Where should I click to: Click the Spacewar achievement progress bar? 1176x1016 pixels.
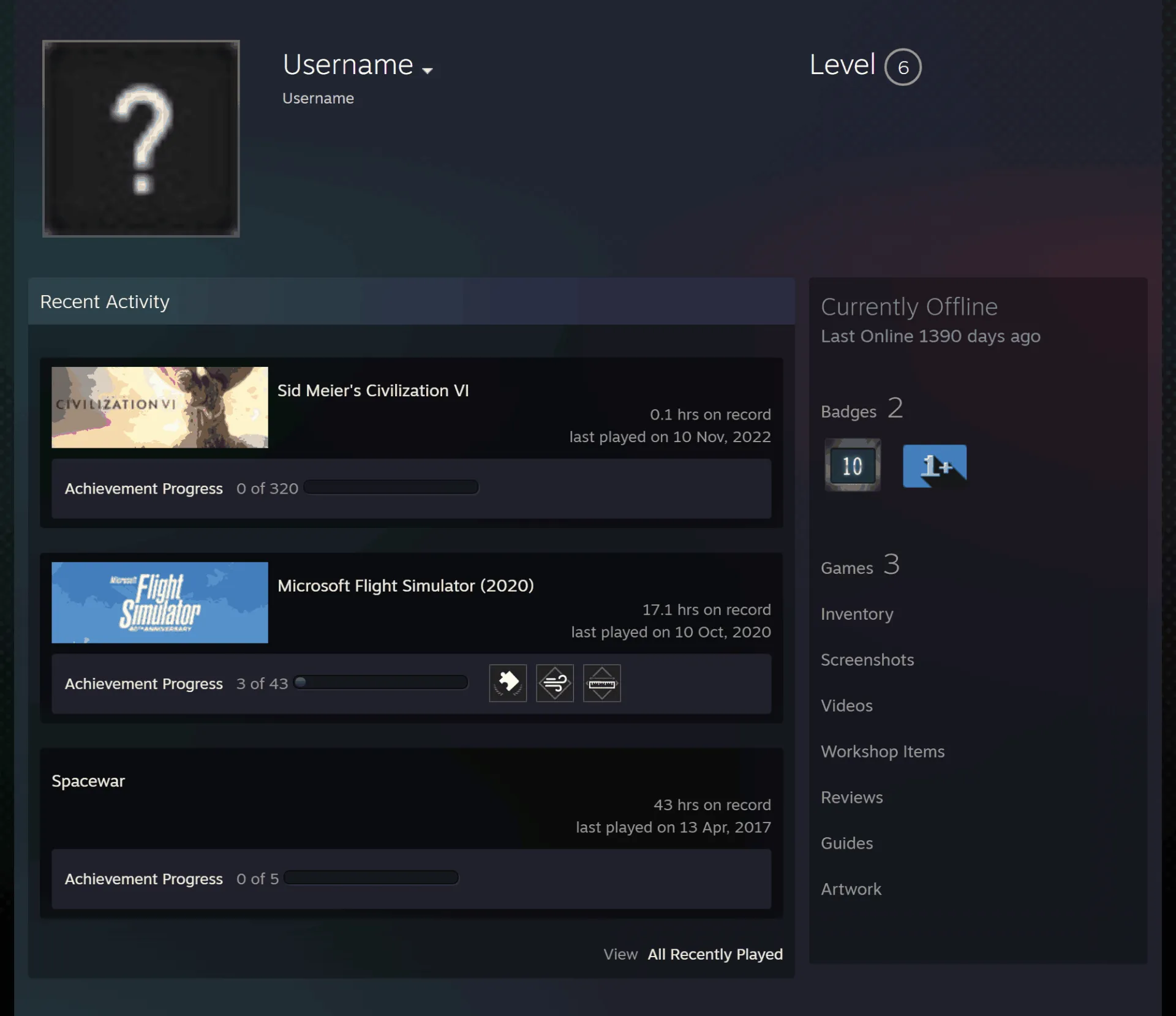pyautogui.click(x=371, y=878)
